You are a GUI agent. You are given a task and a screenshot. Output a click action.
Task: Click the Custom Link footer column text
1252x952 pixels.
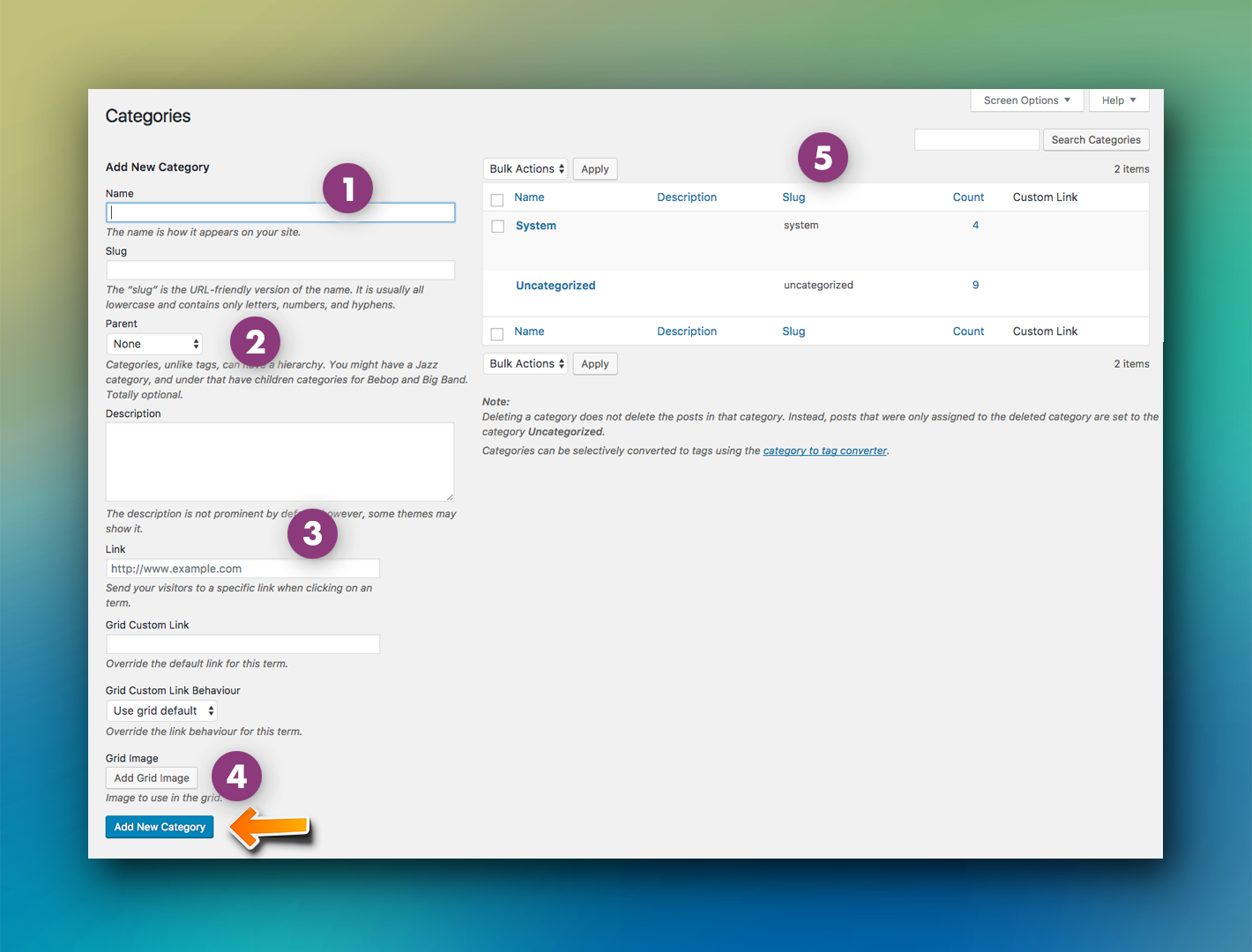(1045, 331)
